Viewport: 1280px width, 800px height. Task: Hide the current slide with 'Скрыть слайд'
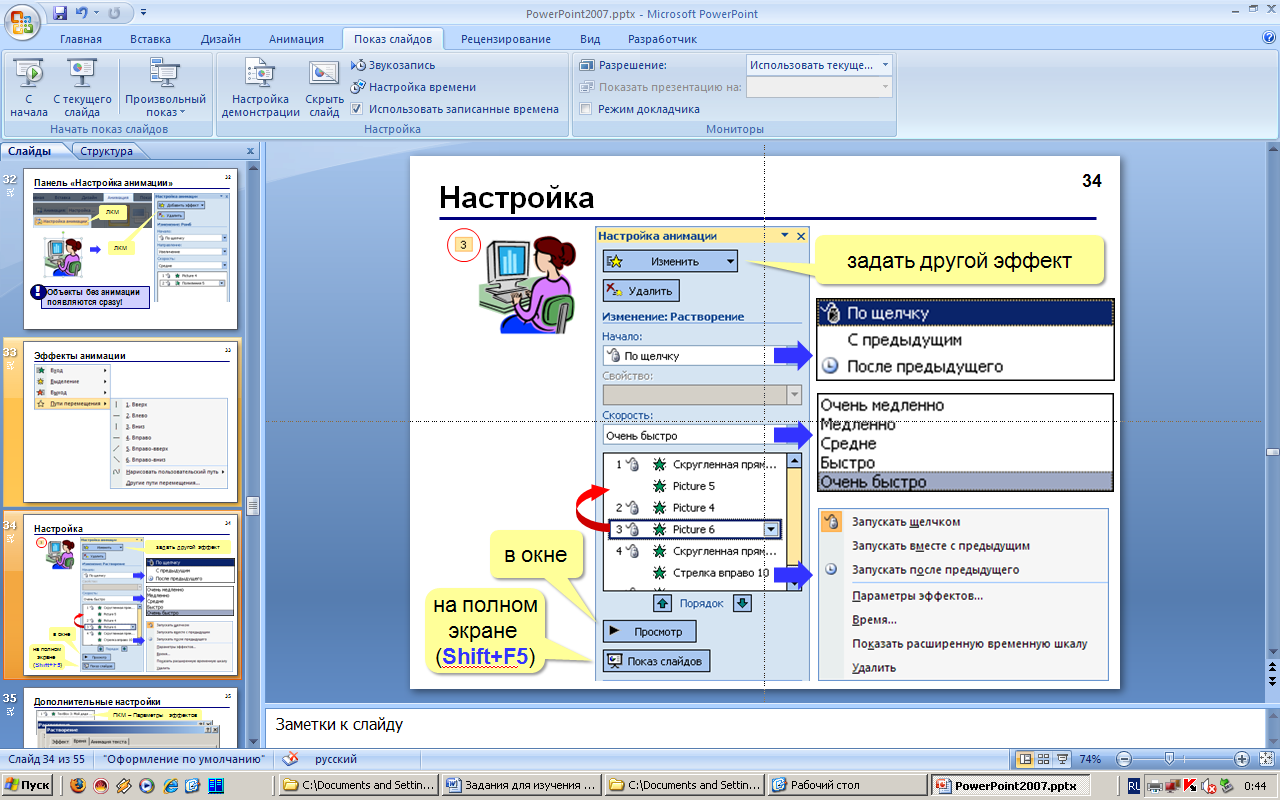click(x=325, y=88)
